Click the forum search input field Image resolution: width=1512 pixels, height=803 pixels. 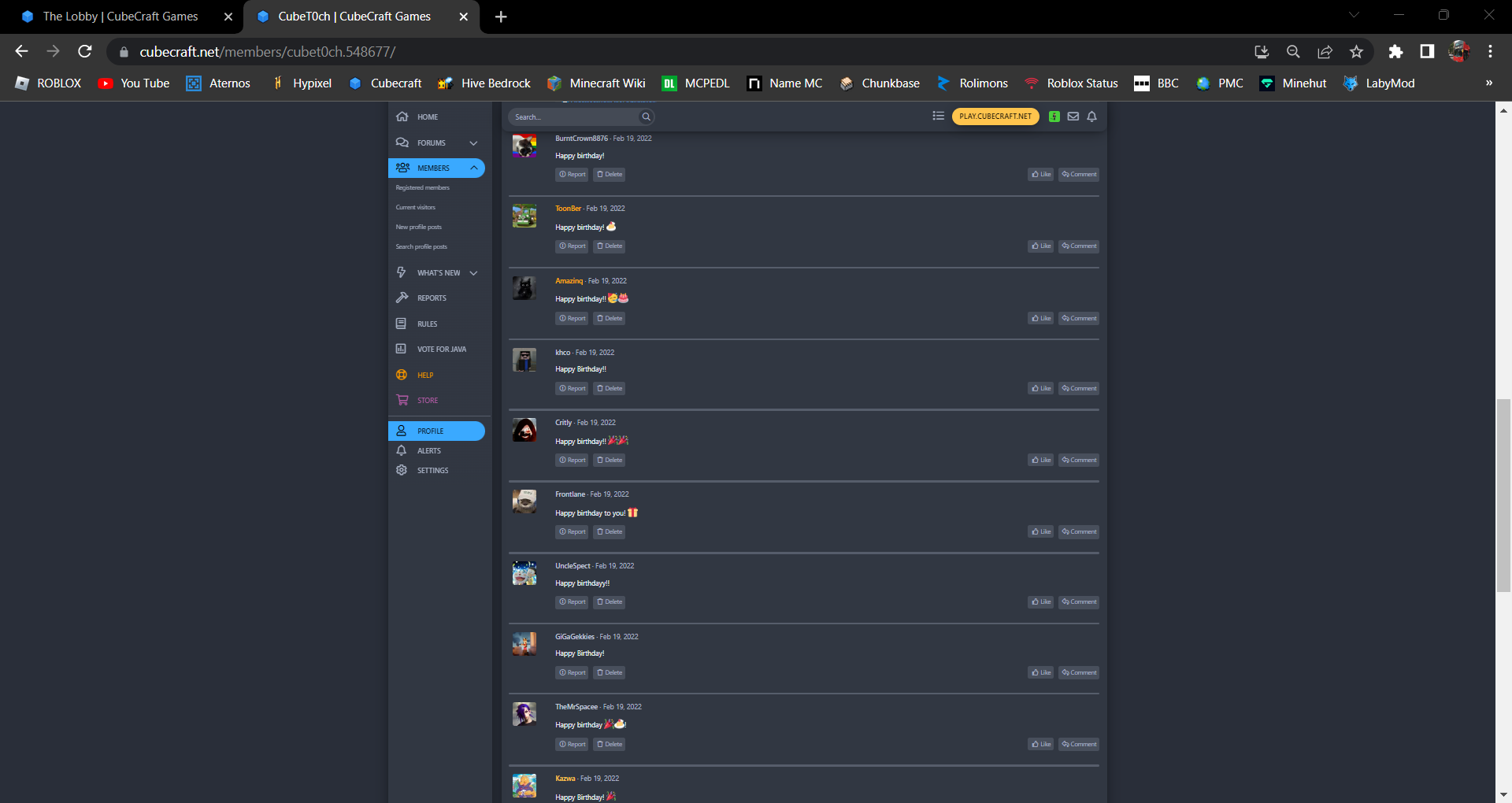click(573, 117)
